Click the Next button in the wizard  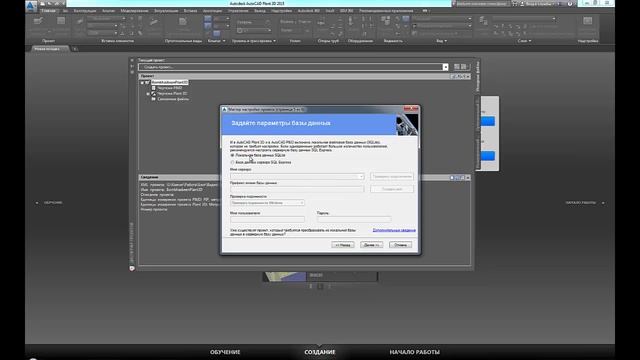371,245
